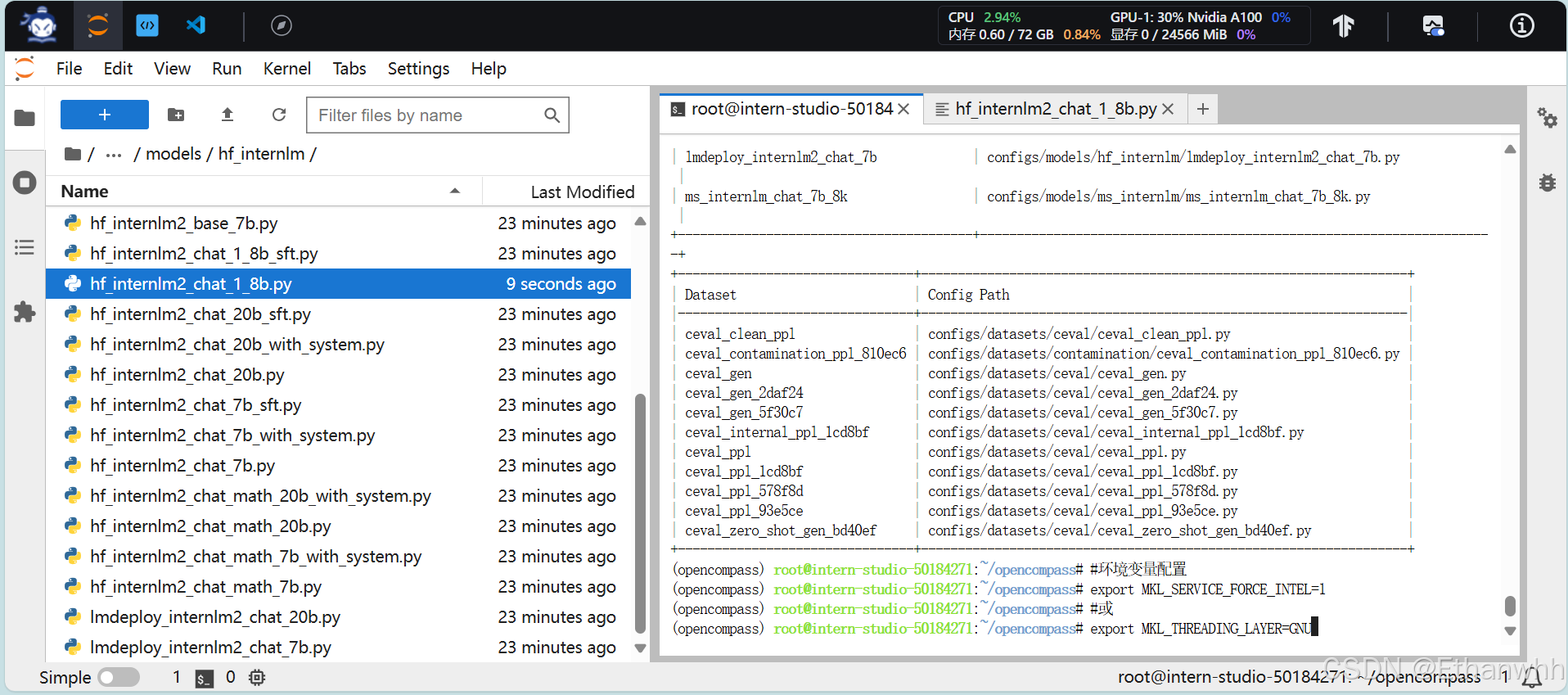Open notifications bell in status bar
Image resolution: width=1568 pixels, height=695 pixels.
pyautogui.click(x=1532, y=677)
